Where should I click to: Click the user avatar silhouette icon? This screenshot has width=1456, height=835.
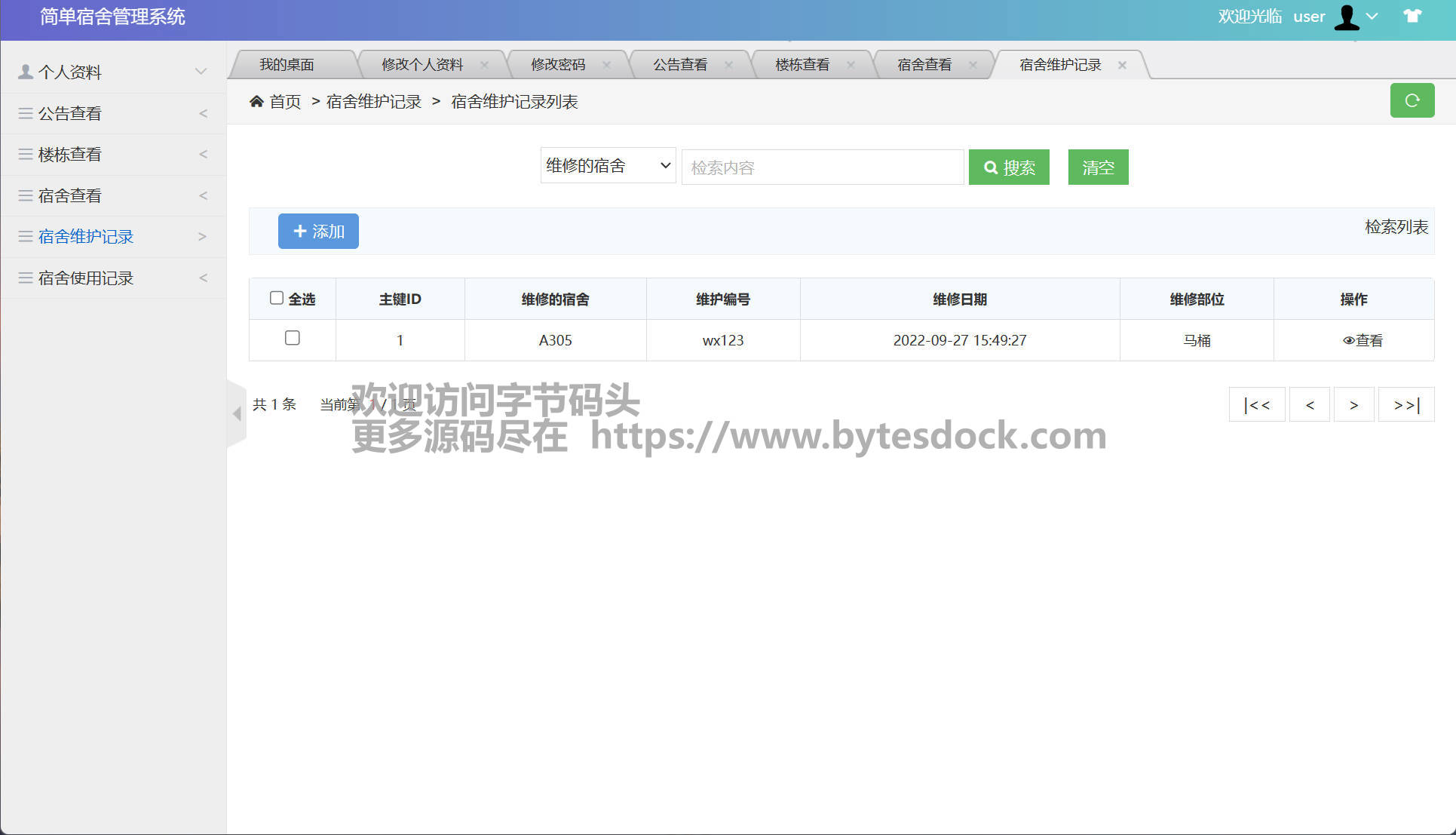coord(1346,17)
